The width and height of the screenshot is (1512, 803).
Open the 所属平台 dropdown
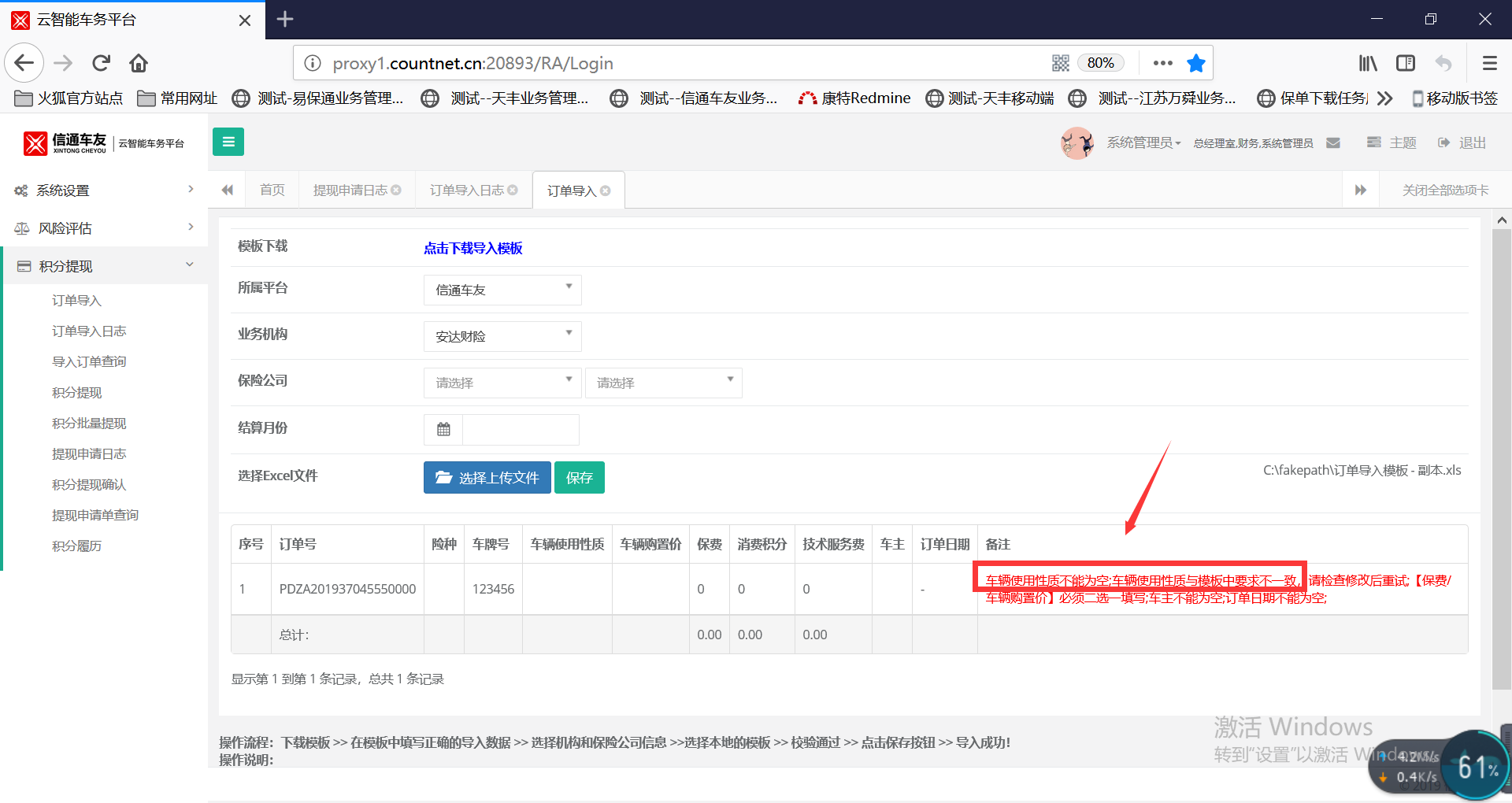click(502, 290)
